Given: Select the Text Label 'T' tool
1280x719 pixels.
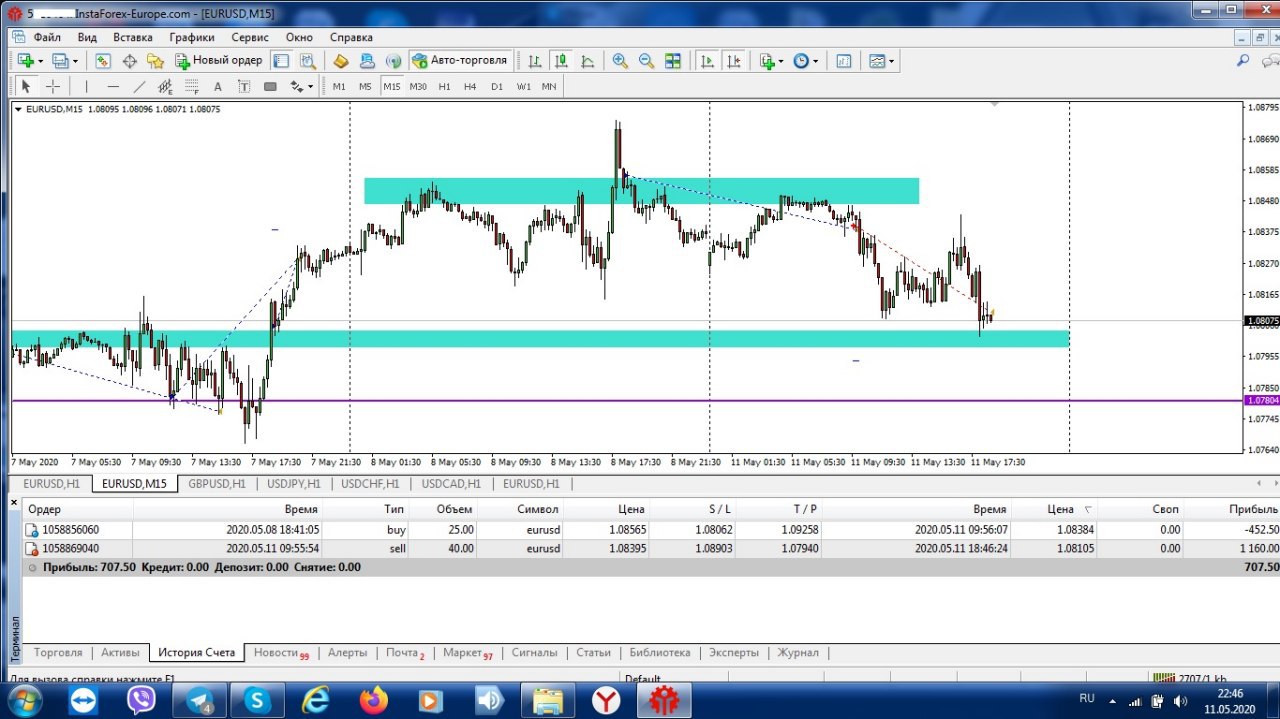Looking at the screenshot, I should 243,87.
